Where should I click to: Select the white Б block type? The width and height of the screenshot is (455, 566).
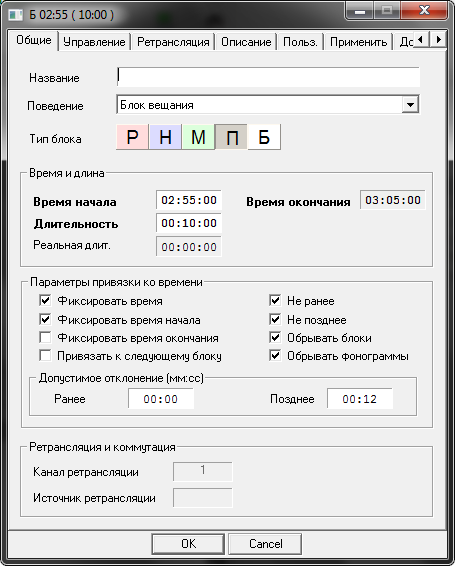pyautogui.click(x=264, y=137)
